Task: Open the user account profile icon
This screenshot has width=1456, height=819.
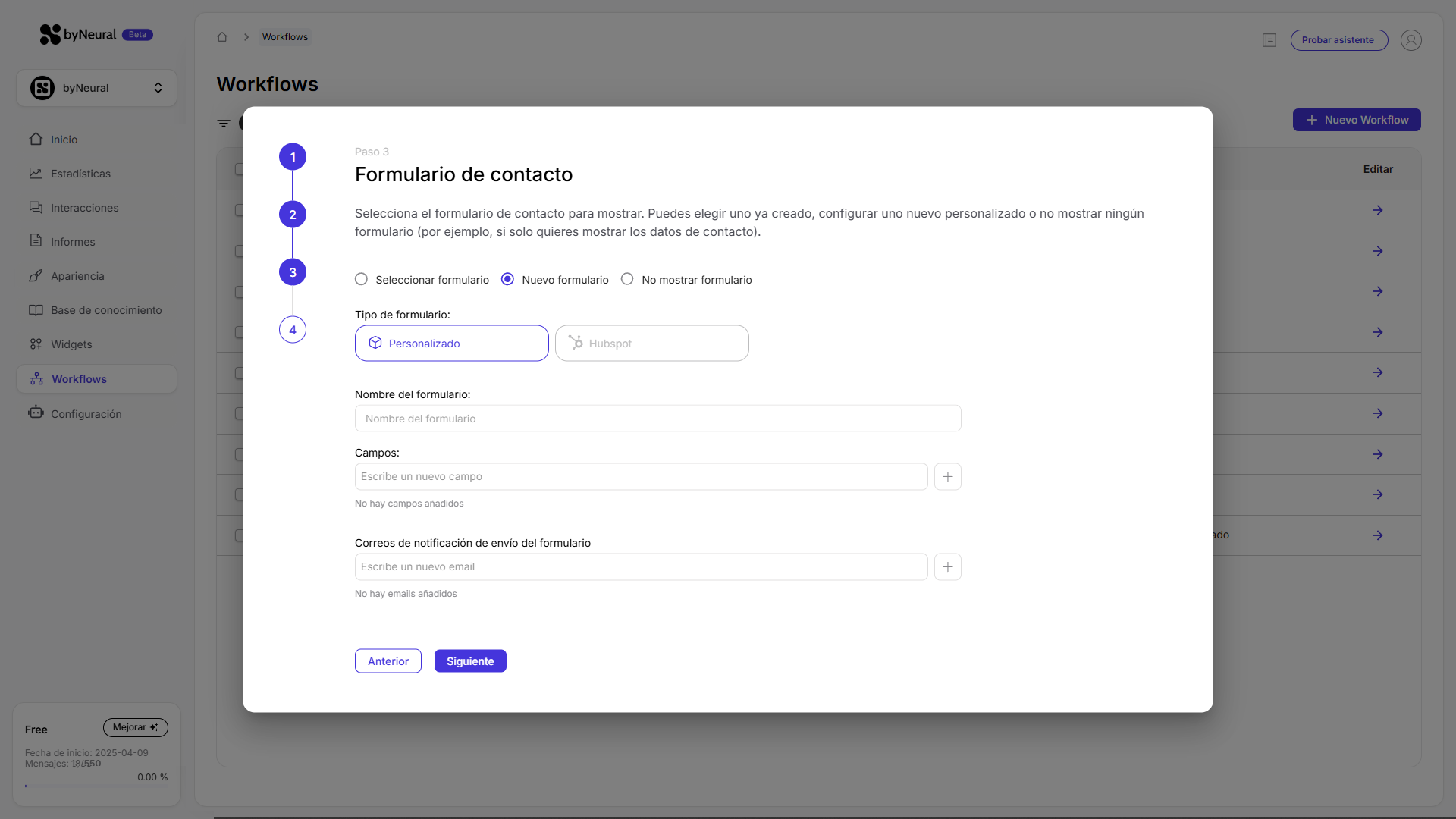Action: pyautogui.click(x=1411, y=40)
